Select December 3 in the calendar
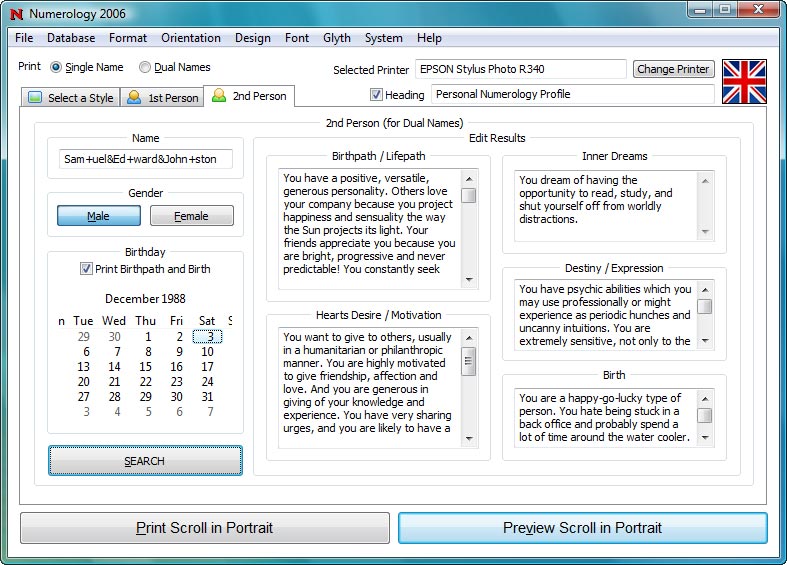This screenshot has height=565, width=787. click(207, 337)
